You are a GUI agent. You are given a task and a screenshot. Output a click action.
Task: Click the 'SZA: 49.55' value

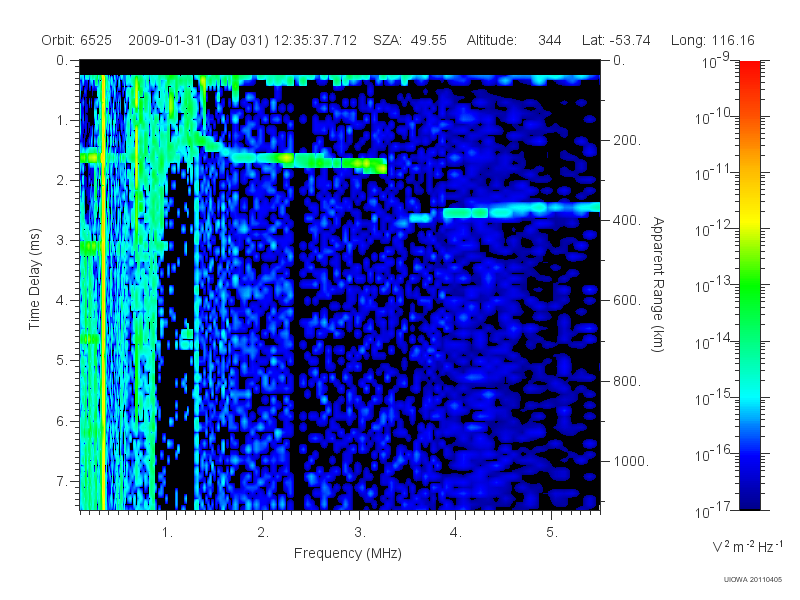(410, 40)
